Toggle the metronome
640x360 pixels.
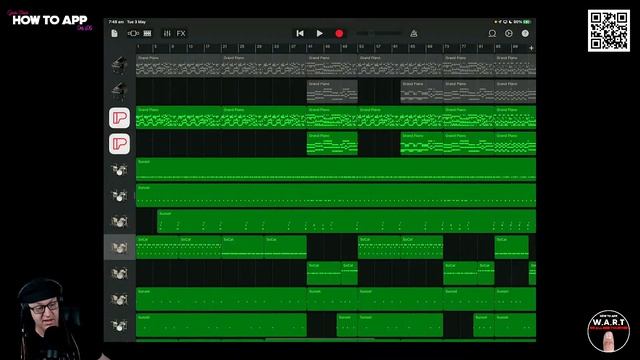413,33
